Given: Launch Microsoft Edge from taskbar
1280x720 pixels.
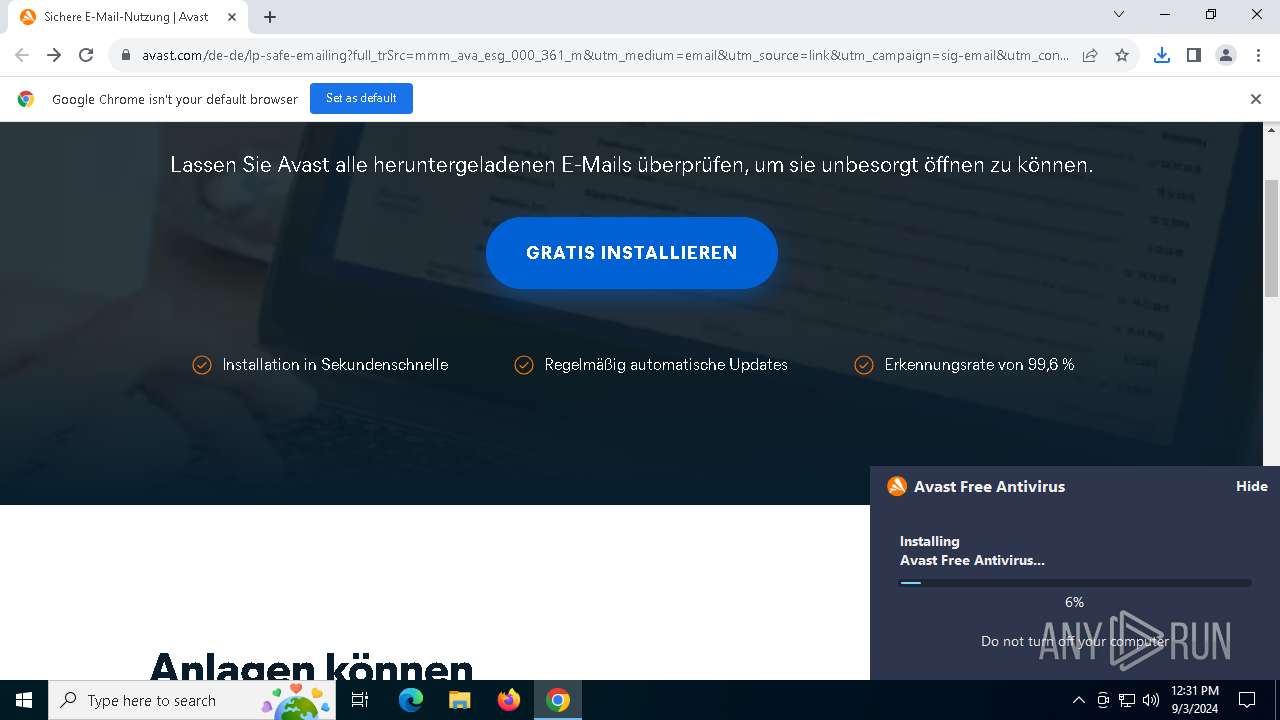Looking at the screenshot, I should click(x=411, y=700).
